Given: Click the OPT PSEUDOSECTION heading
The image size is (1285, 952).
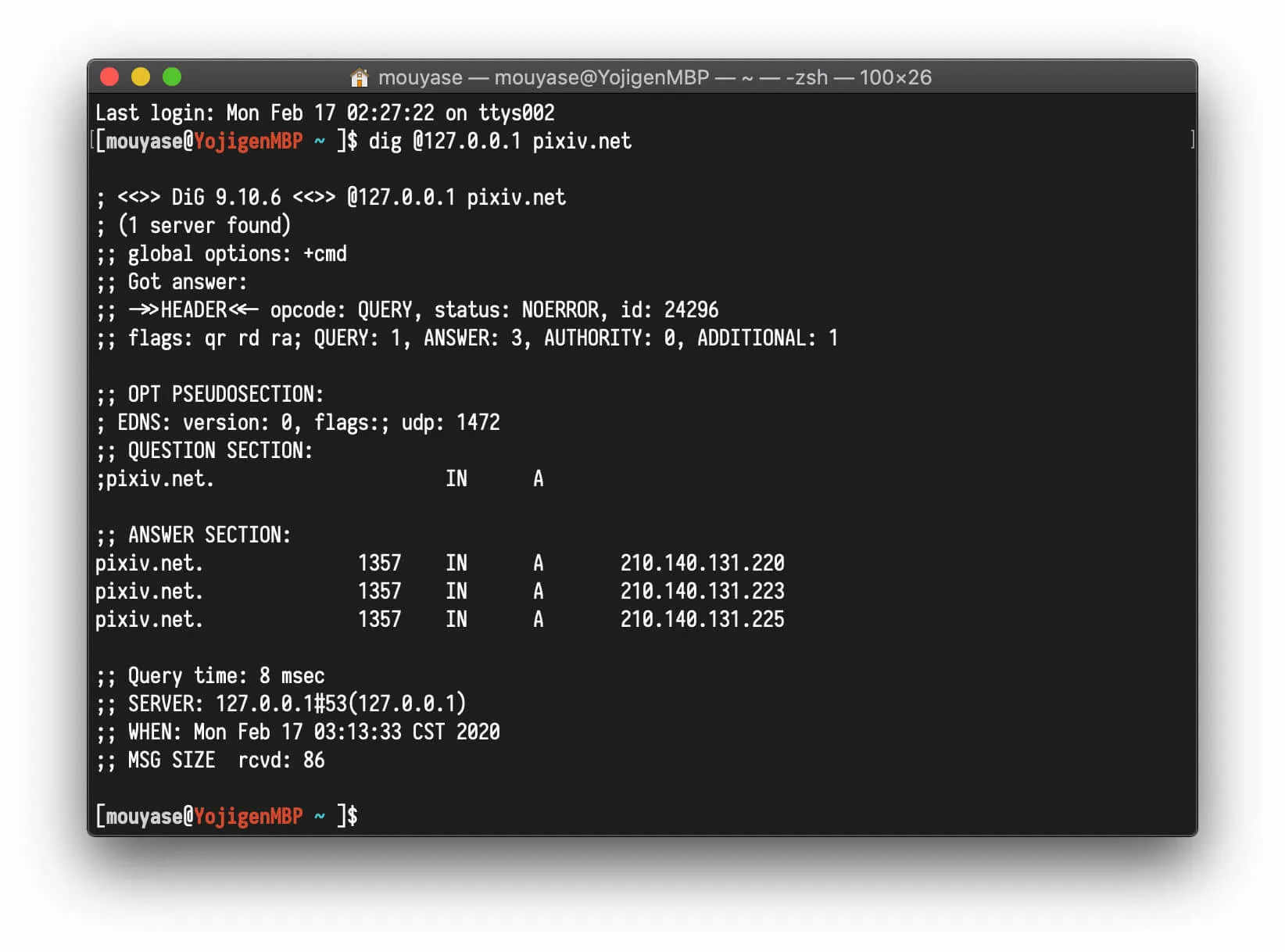Looking at the screenshot, I should point(211,395).
